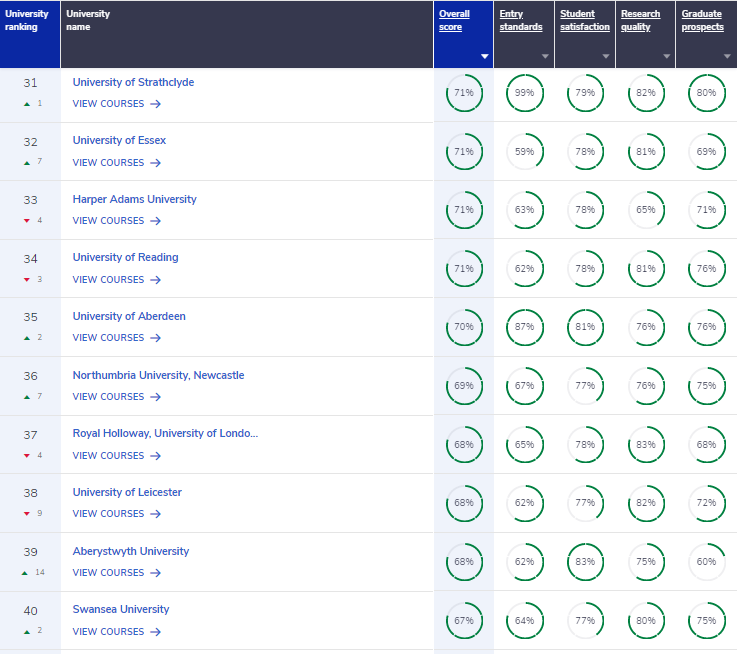Click Strathclyde's 99% entry standards circle
This screenshot has height=654, width=737.
click(524, 93)
